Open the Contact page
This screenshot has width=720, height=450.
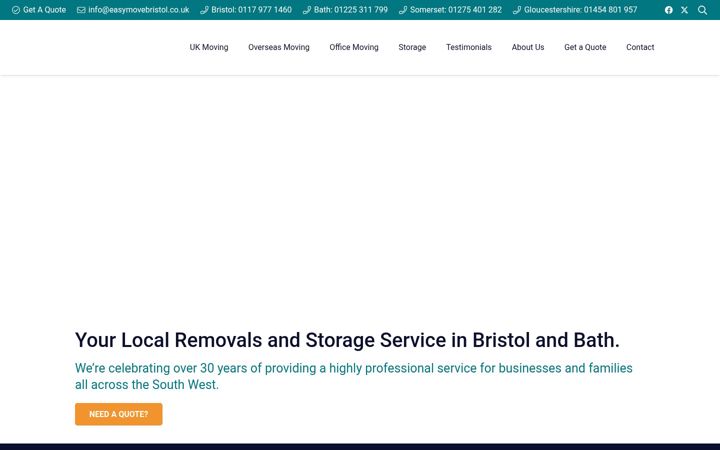pyautogui.click(x=640, y=47)
